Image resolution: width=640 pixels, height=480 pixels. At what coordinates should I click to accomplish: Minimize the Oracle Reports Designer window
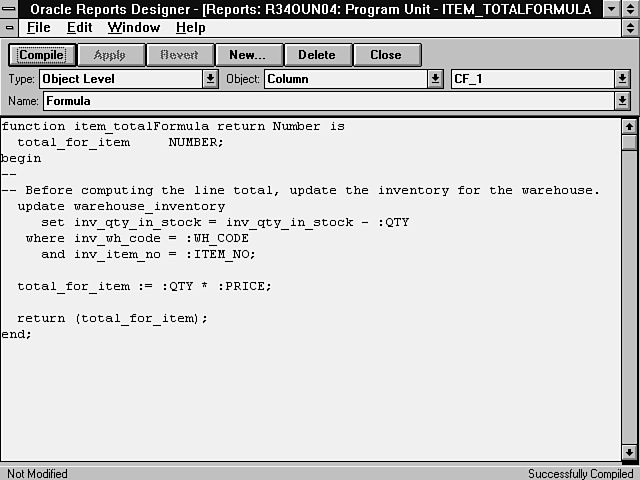point(611,9)
